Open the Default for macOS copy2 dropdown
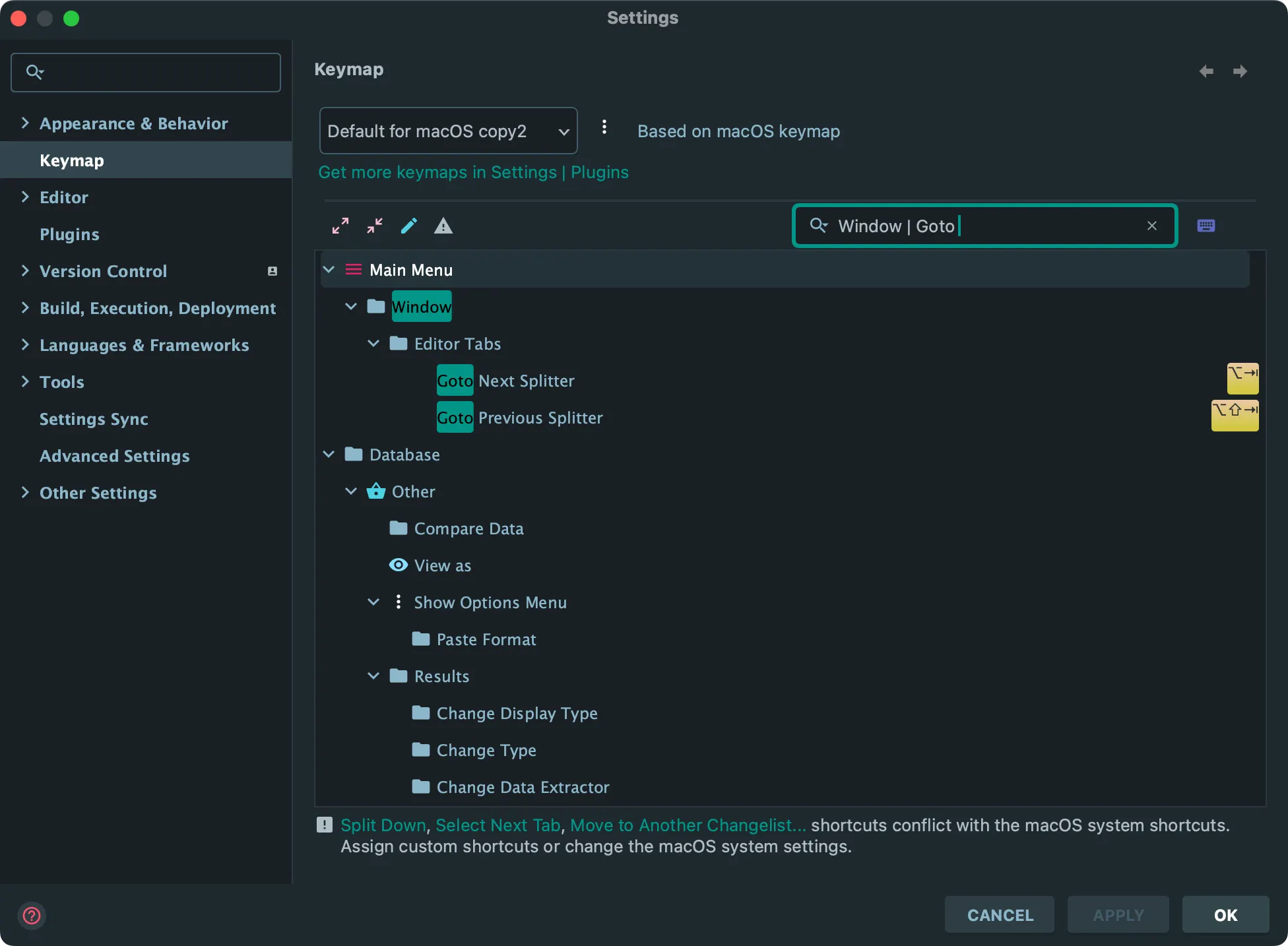Viewport: 1288px width, 946px height. point(448,131)
